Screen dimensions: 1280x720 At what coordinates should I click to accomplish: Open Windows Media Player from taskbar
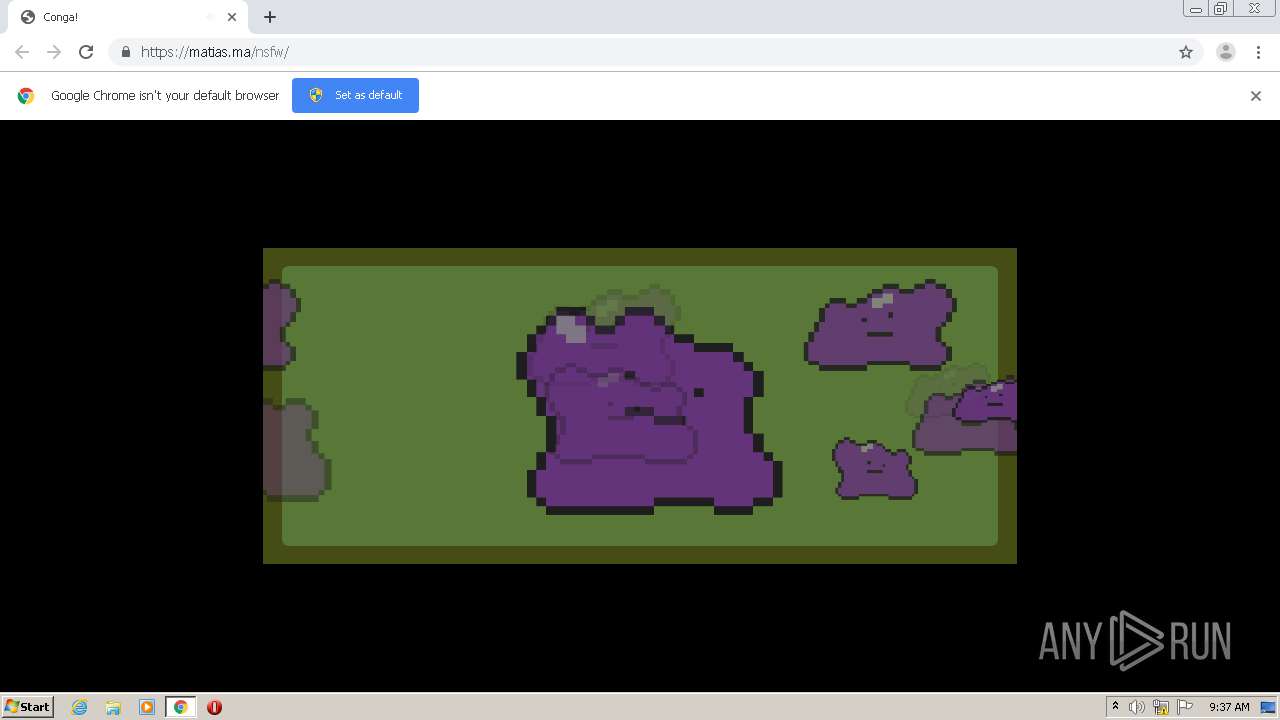(147, 707)
